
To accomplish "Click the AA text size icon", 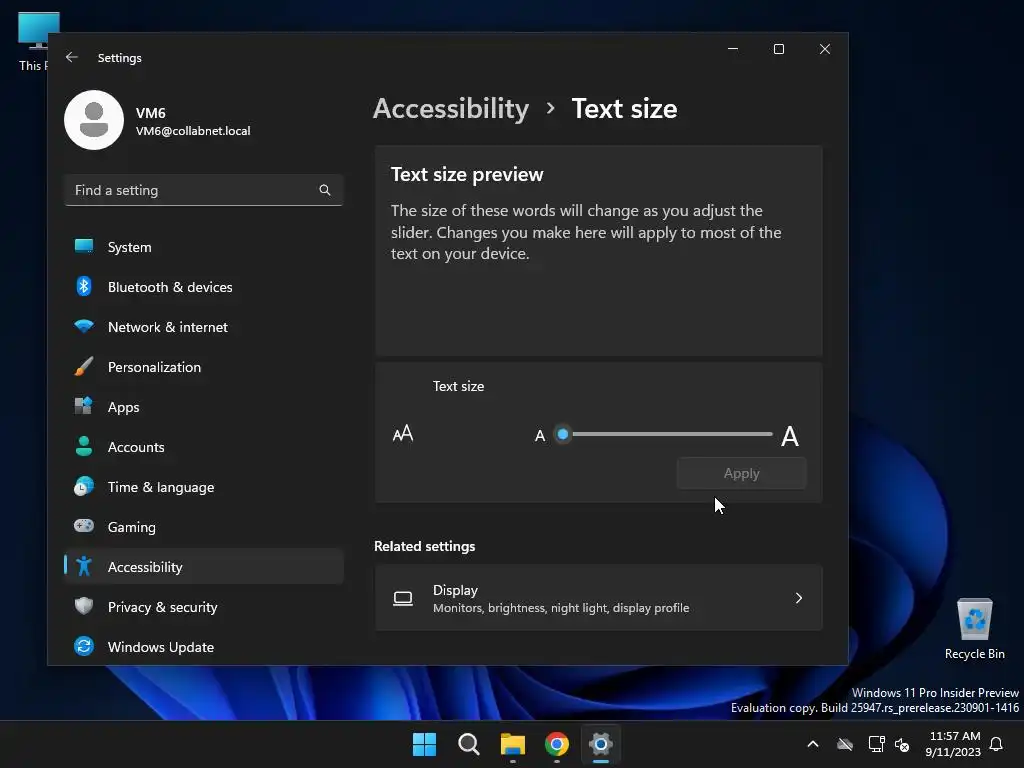I will point(403,434).
